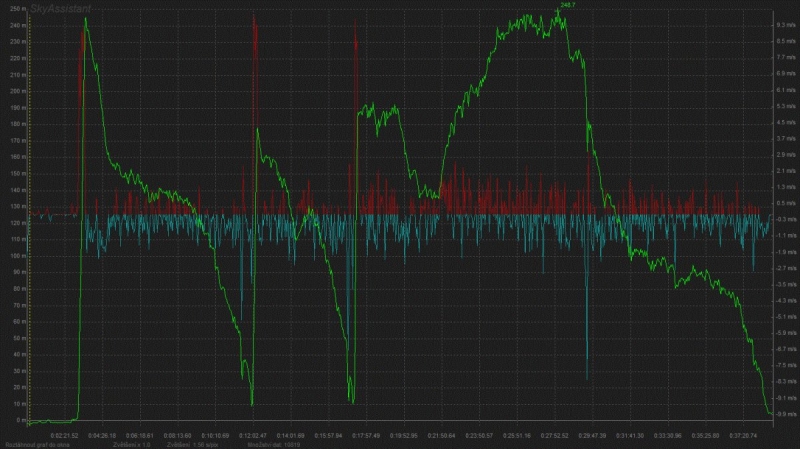
Task: Click the 'Zvětšení x 1.0' zoom indicator
Action: (132, 443)
